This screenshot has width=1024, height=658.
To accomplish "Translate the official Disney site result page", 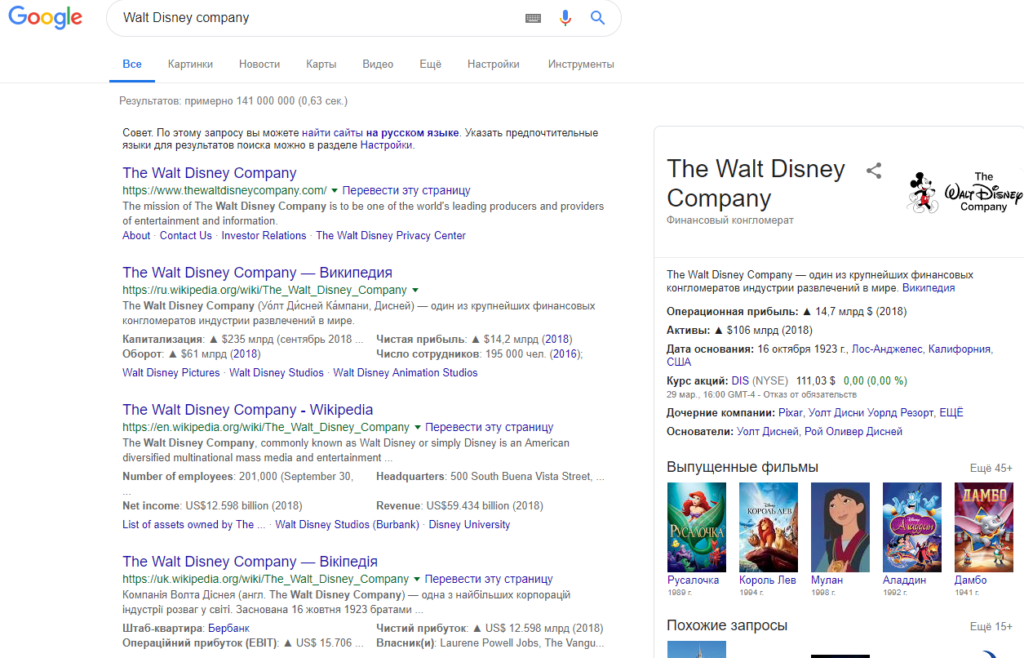I will coord(406,191).
